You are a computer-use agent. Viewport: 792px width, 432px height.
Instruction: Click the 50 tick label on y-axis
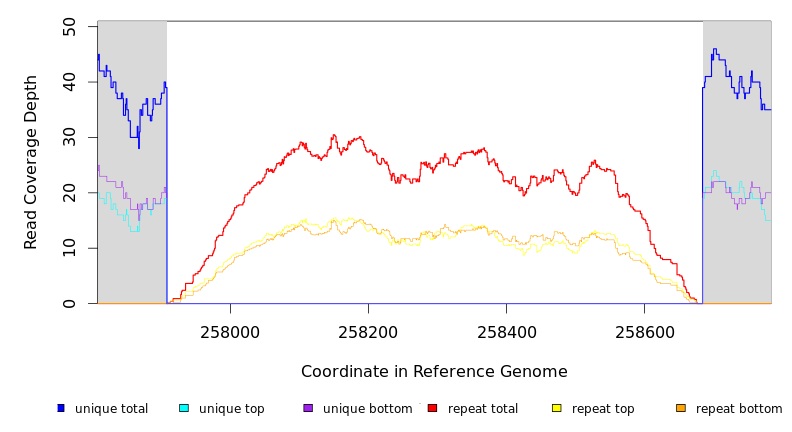point(69,27)
